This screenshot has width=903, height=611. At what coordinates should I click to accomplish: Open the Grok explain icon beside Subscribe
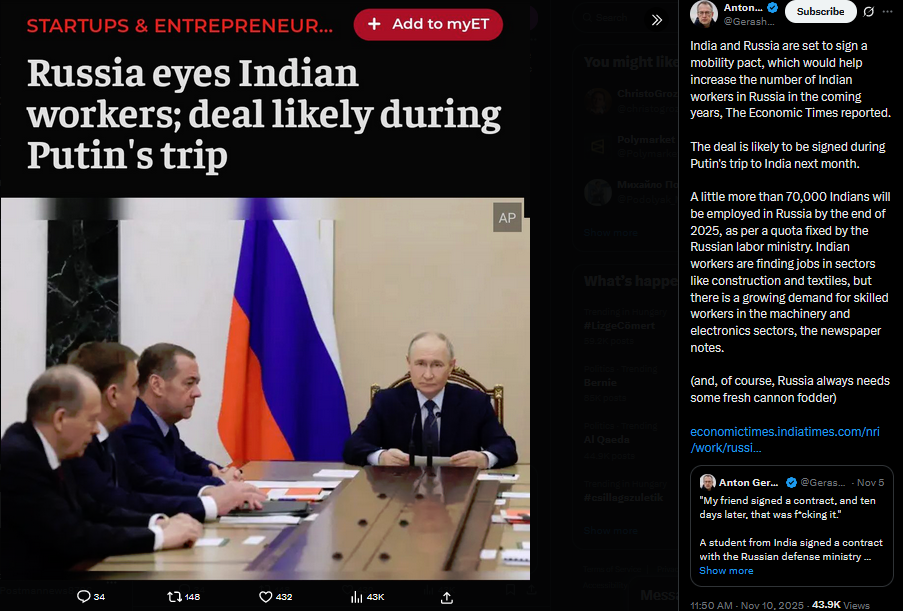coord(868,12)
